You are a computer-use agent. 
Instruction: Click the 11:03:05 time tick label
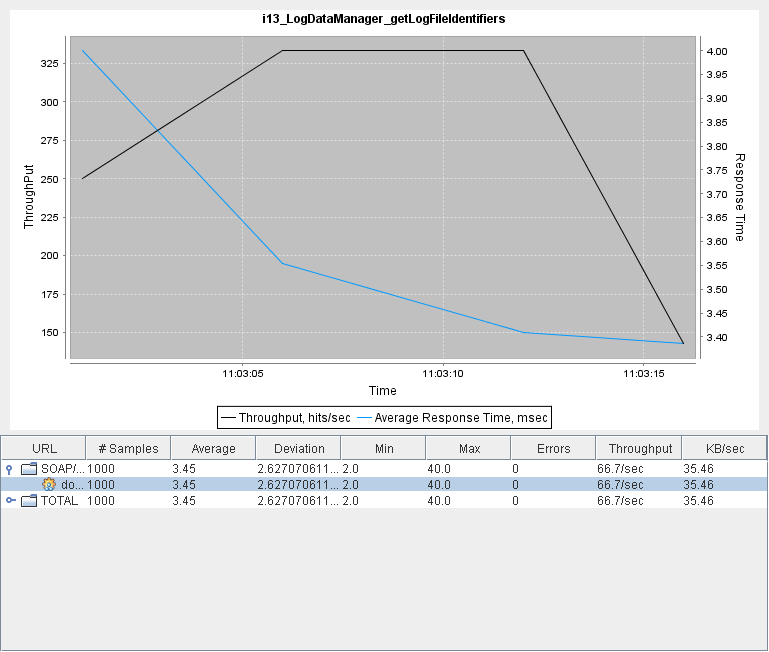click(243, 374)
